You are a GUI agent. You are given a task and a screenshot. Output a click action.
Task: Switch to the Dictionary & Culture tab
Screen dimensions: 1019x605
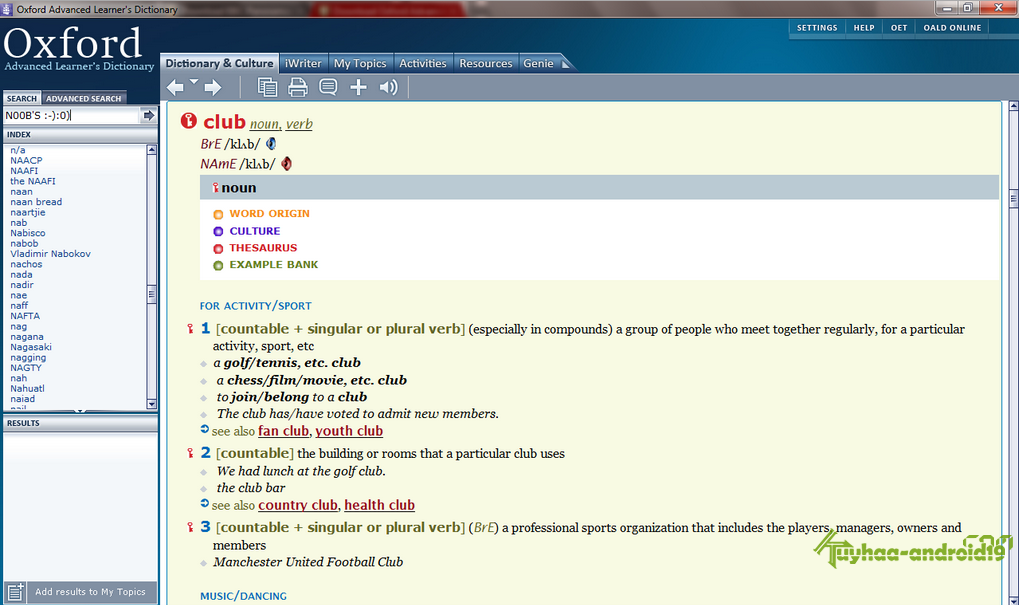click(x=219, y=63)
